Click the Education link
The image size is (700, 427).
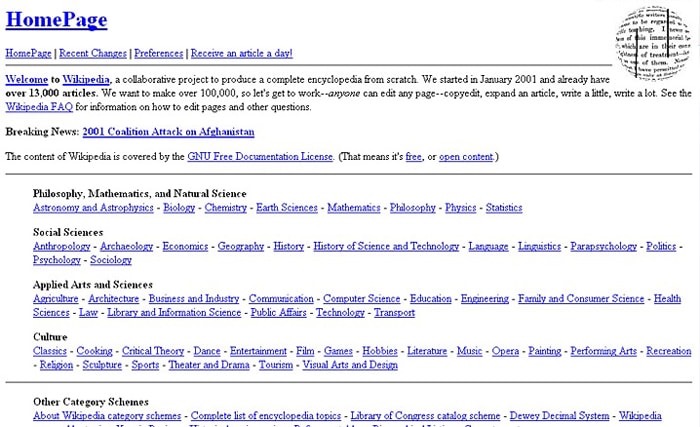click(430, 299)
